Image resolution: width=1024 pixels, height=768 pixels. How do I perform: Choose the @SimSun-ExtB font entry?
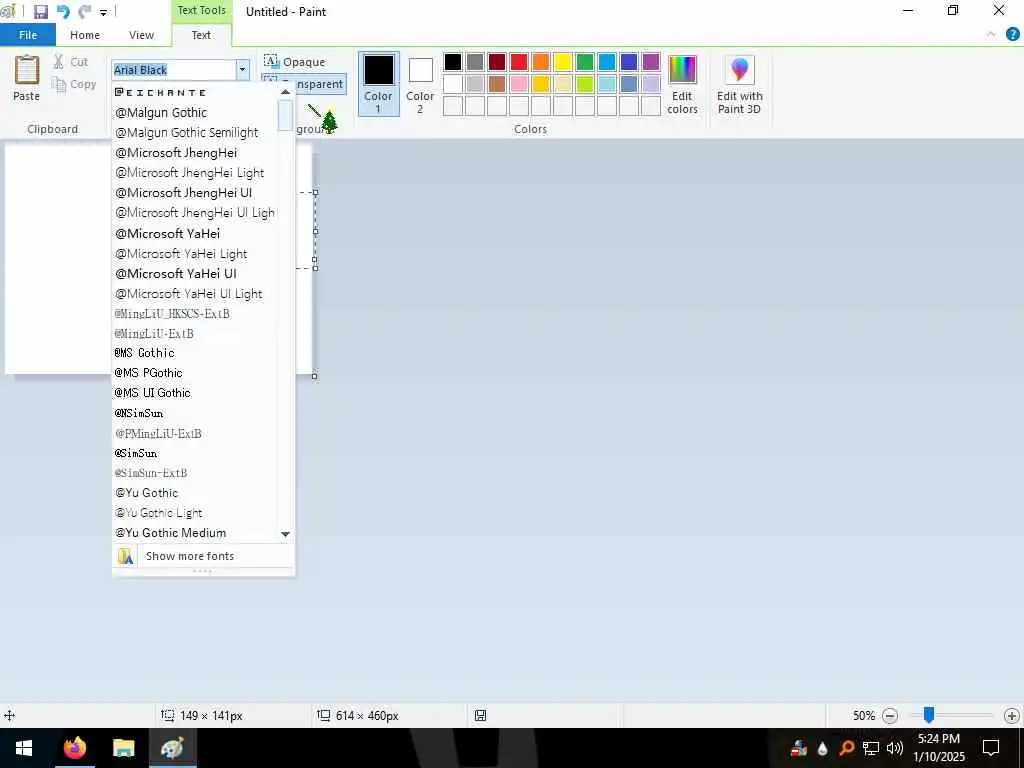pyautogui.click(x=195, y=473)
